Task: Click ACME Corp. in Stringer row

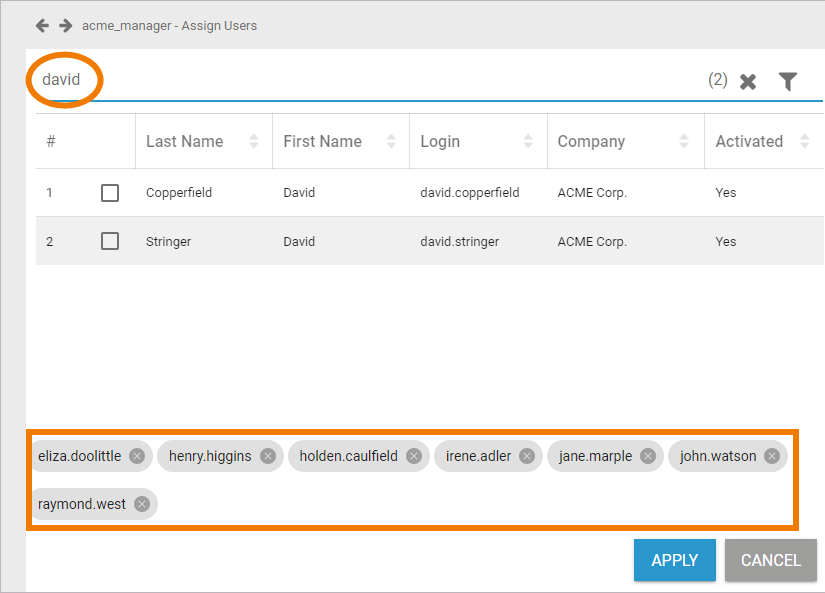Action: [592, 242]
